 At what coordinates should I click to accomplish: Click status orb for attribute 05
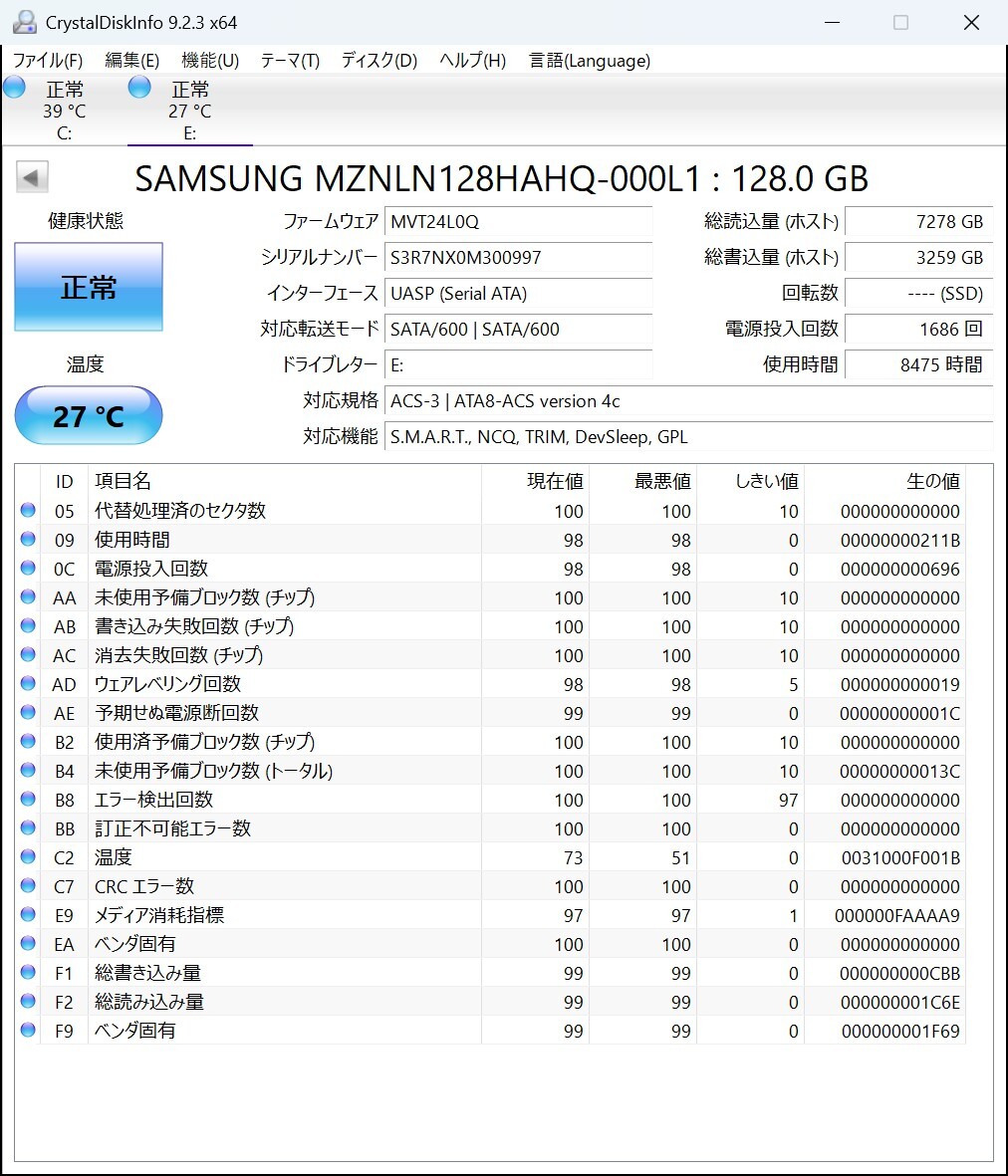pyautogui.click(x=28, y=511)
